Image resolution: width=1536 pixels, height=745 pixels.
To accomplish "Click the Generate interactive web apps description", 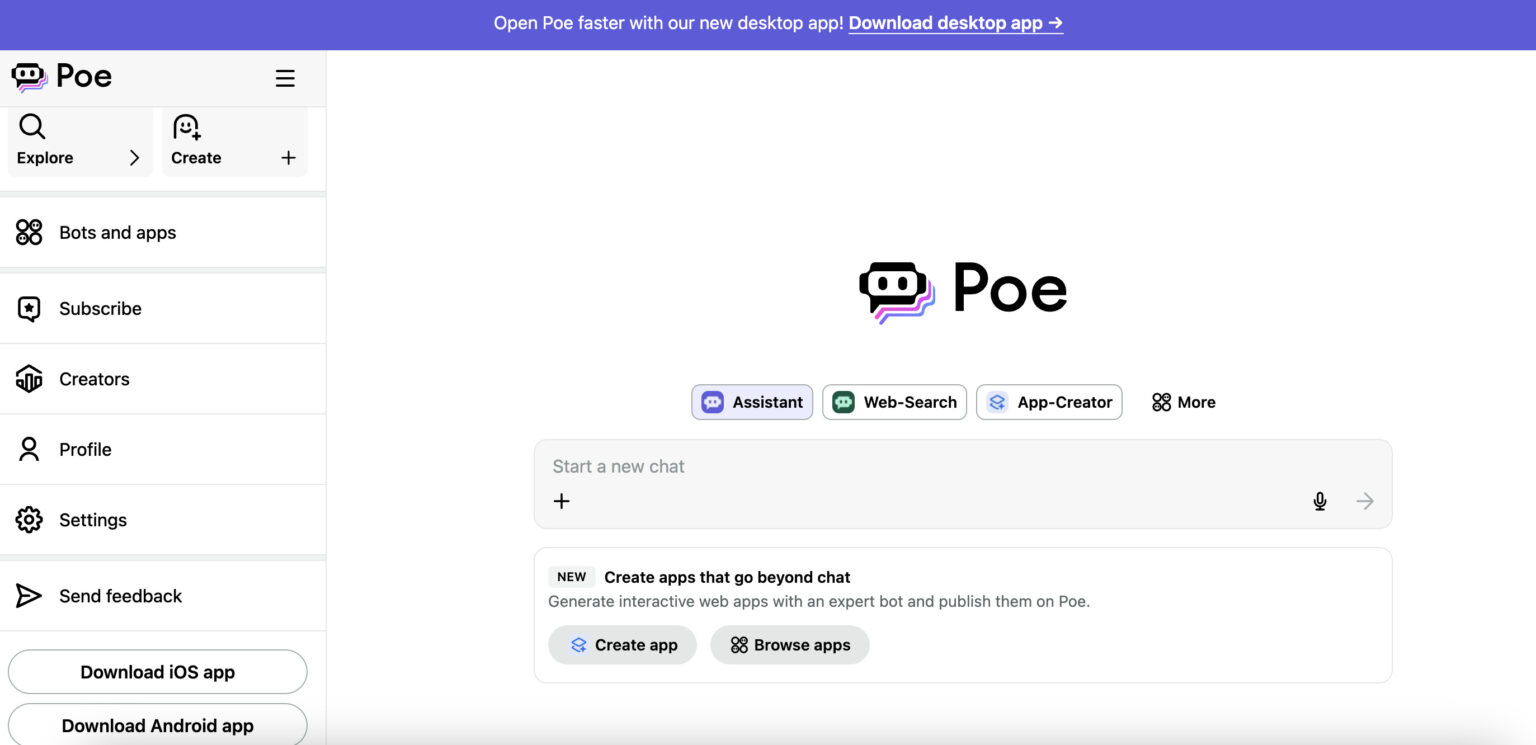I will pyautogui.click(x=819, y=602).
